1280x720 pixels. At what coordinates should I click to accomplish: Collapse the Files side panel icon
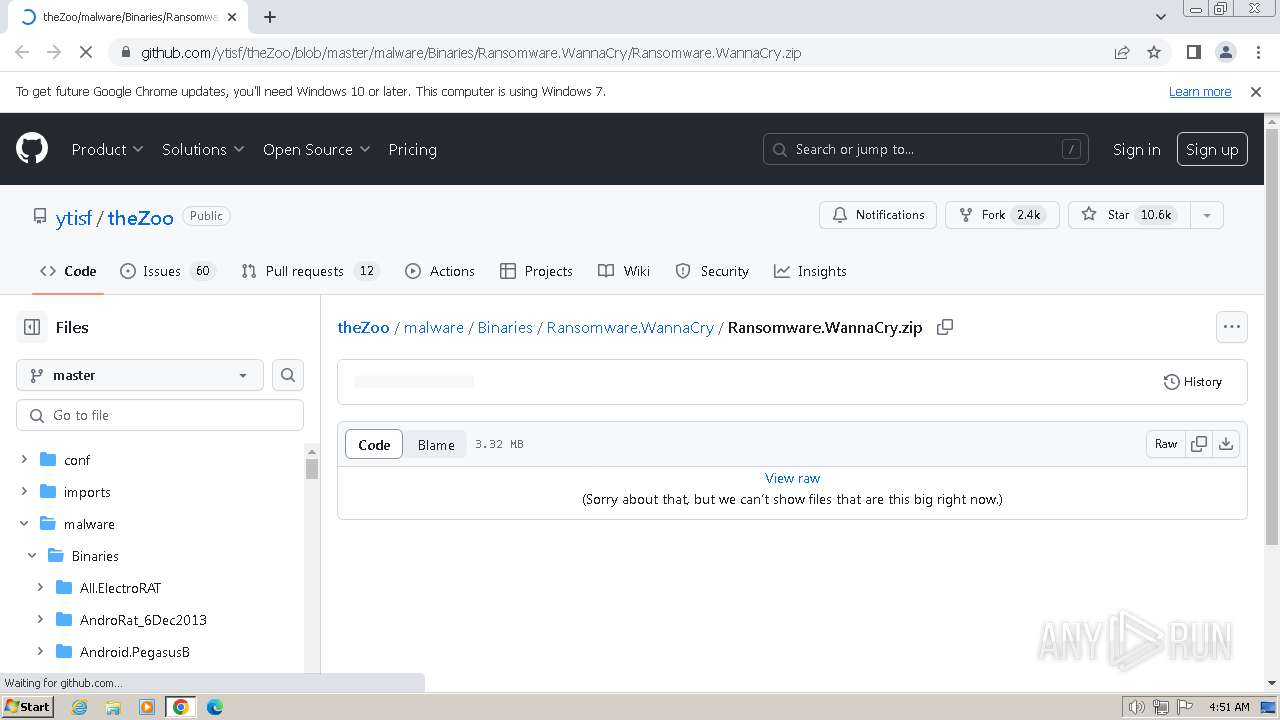32,327
